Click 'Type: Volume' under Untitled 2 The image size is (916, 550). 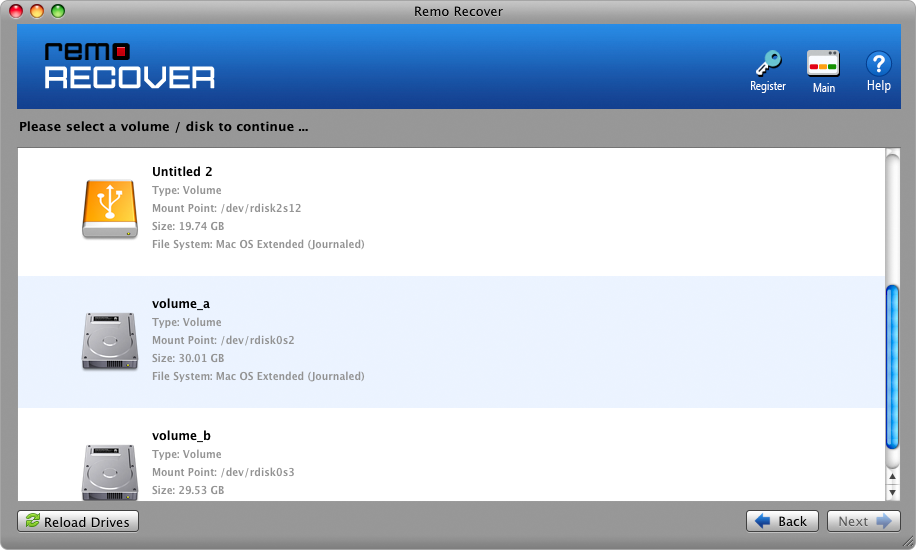pyautogui.click(x=186, y=191)
